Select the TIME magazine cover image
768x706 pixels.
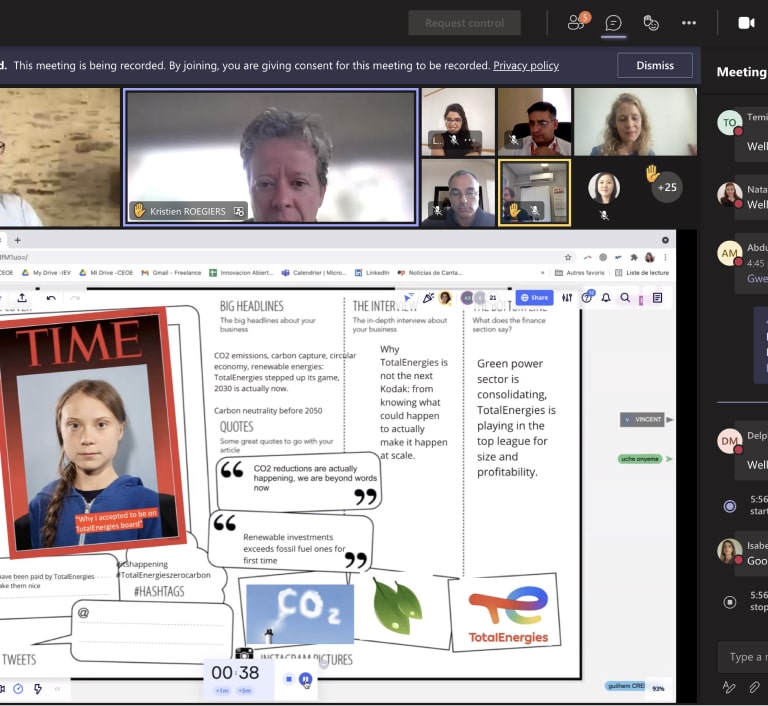91,434
